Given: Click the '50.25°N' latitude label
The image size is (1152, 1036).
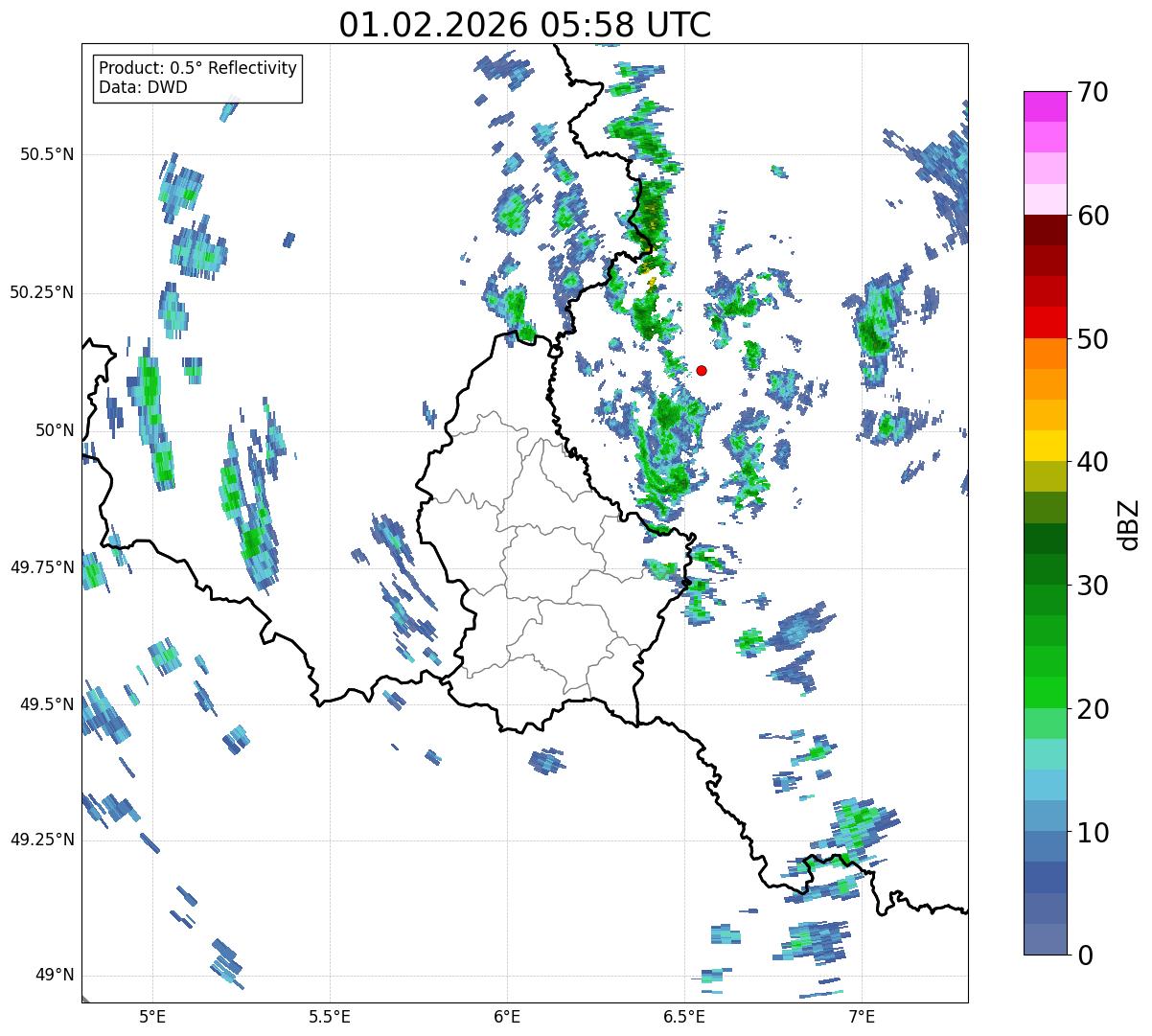Looking at the screenshot, I should point(42,292).
